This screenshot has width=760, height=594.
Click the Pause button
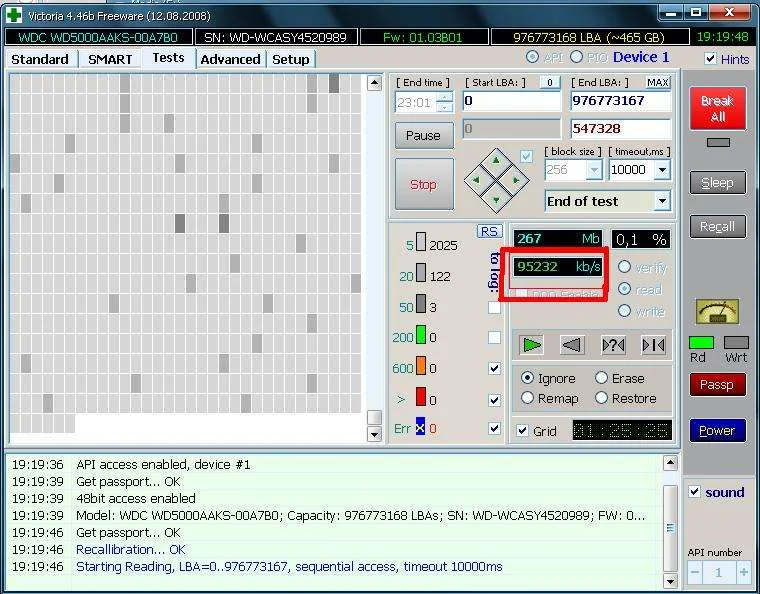[x=424, y=135]
